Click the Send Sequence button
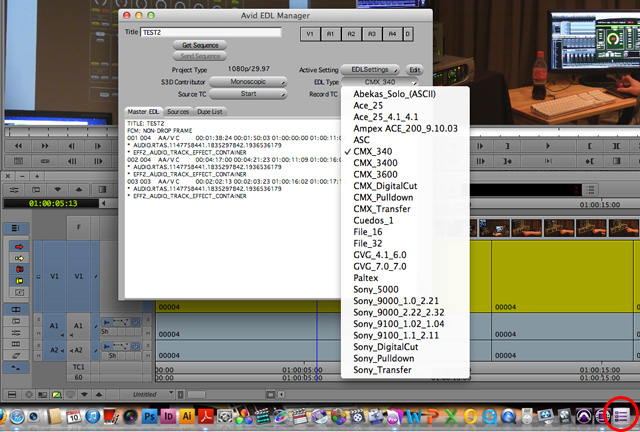The image size is (640, 432). tap(200, 56)
